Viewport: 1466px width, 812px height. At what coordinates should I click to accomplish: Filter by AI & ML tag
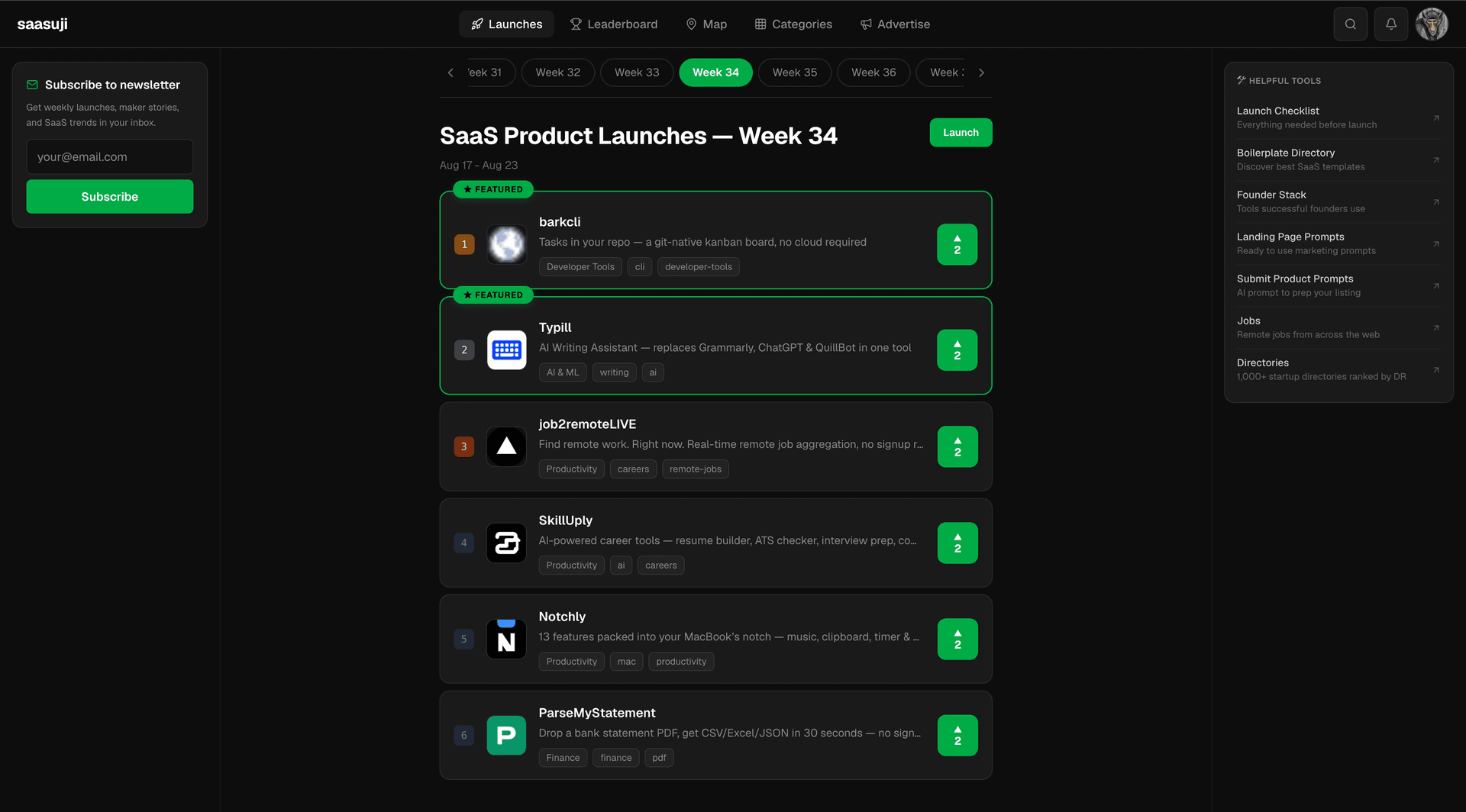(x=563, y=372)
